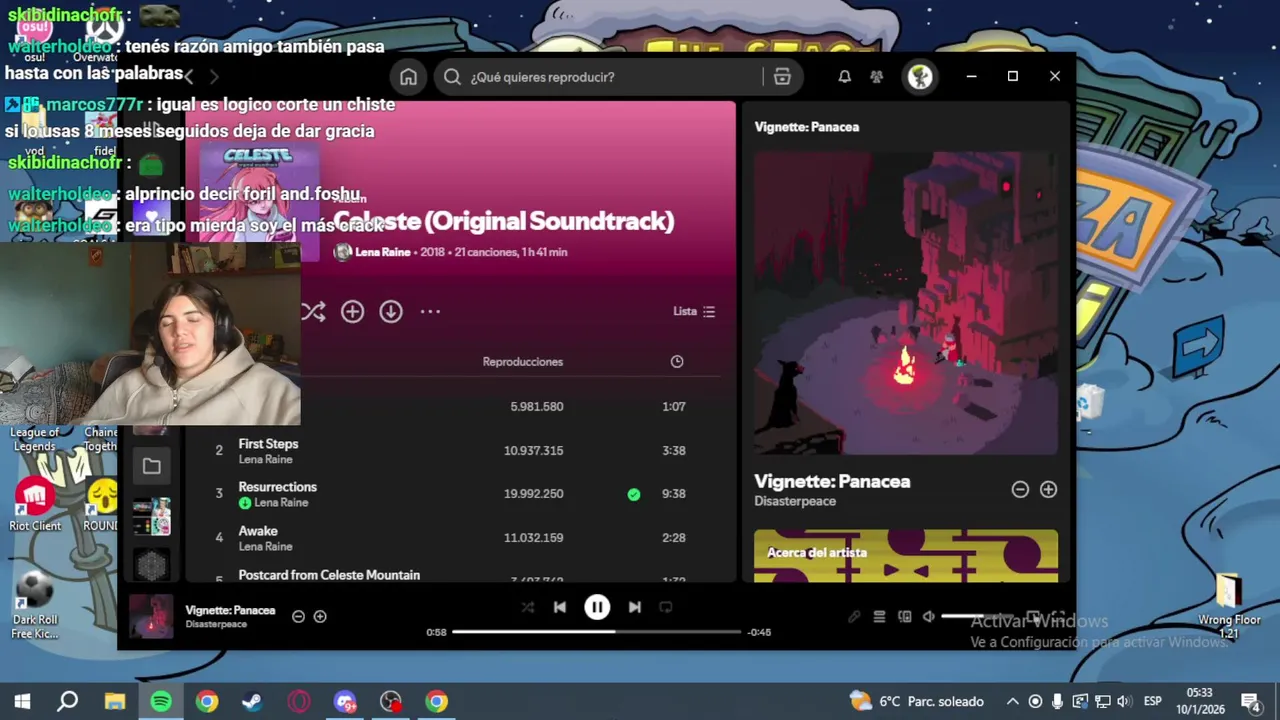Open the Browse icon in the search bar
This screenshot has width=1280, height=720.
tap(782, 77)
